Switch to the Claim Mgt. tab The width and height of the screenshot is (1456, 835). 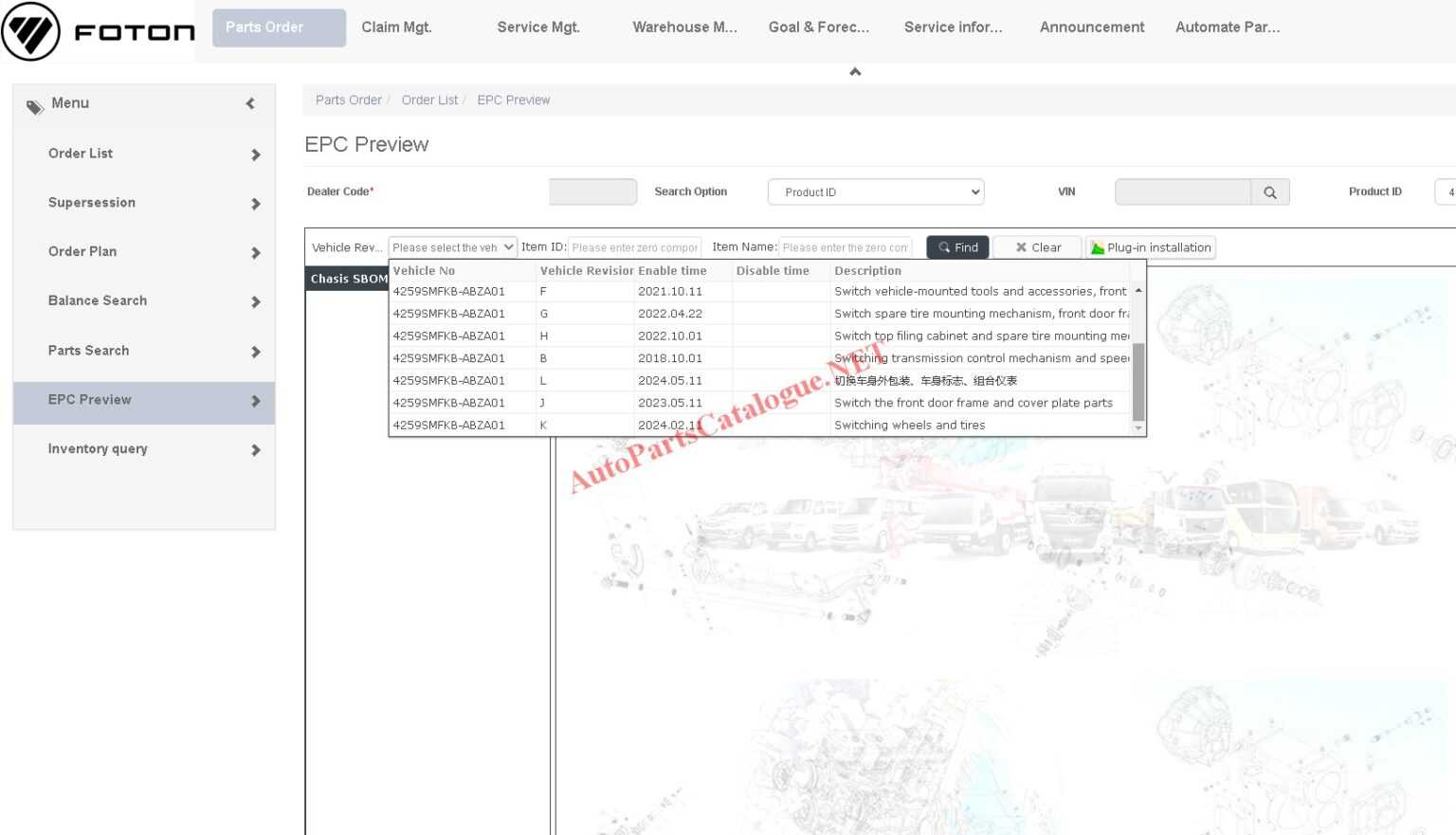(x=396, y=27)
